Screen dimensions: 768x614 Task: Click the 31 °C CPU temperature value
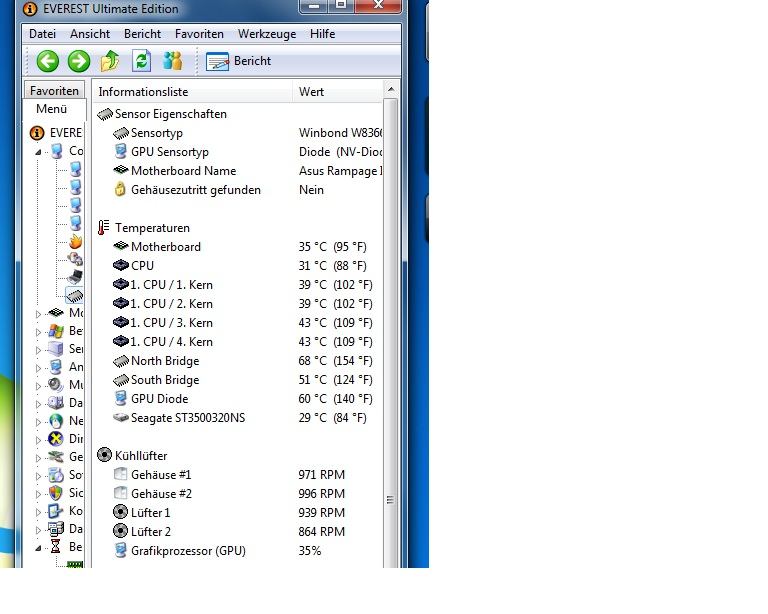[332, 266]
